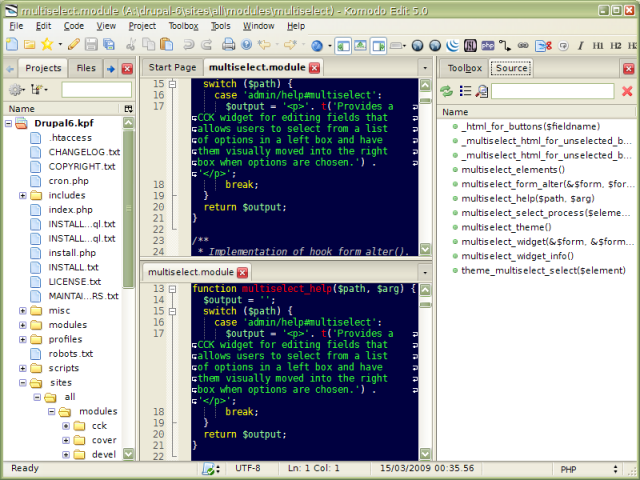Image resolution: width=640 pixels, height=480 pixels.
Task: Click the Open file folder icon
Action: tap(29, 44)
